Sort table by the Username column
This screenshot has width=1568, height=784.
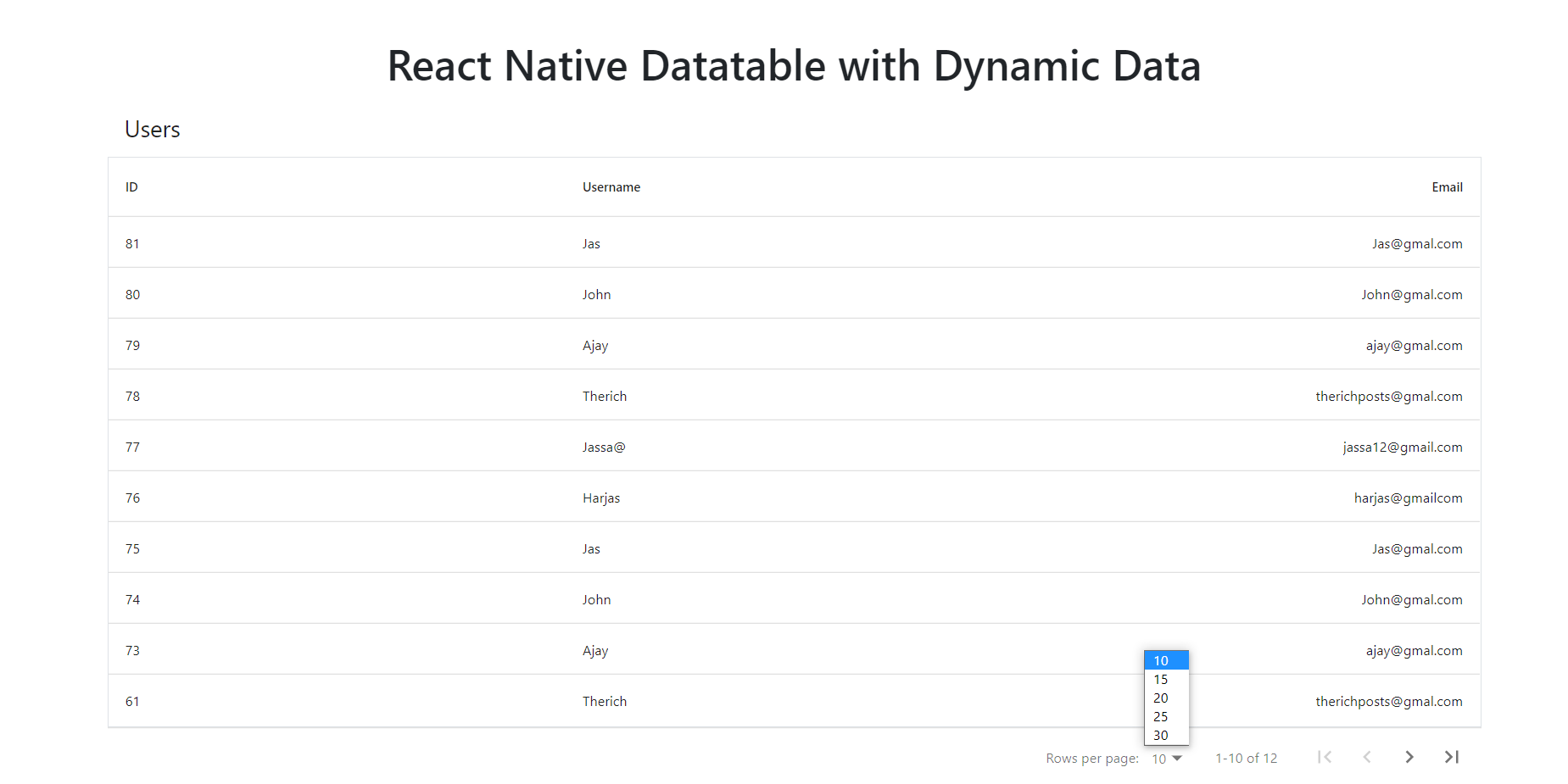[x=611, y=186]
